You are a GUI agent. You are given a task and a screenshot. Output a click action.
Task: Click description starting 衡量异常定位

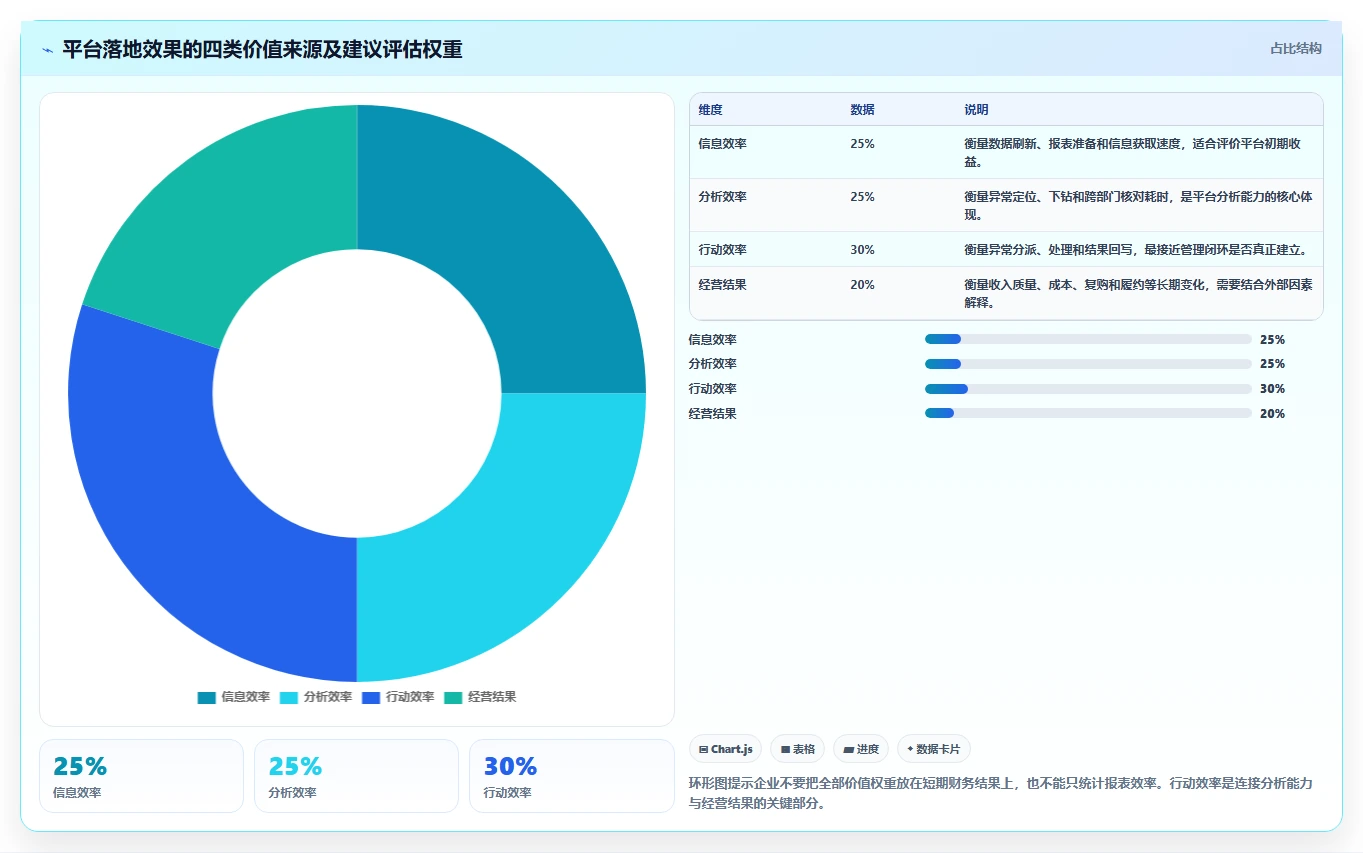[1138, 206]
